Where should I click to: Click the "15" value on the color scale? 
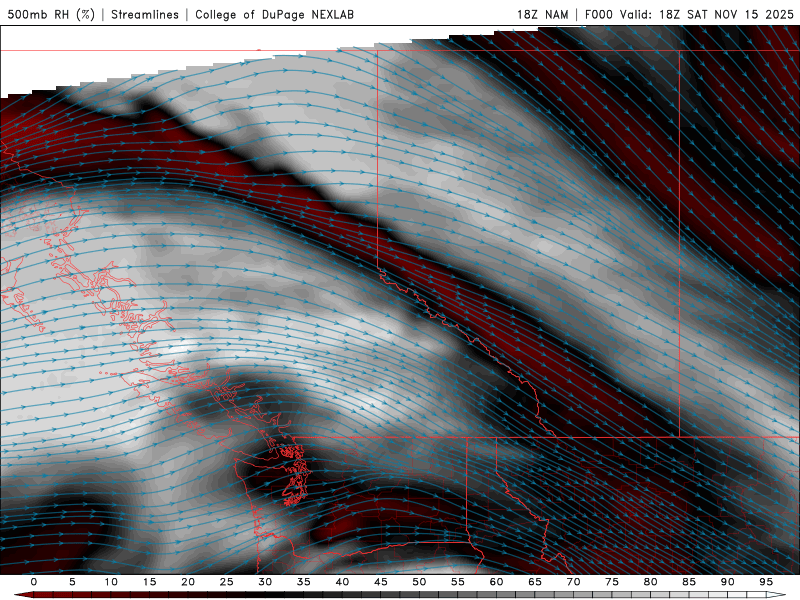tap(149, 582)
